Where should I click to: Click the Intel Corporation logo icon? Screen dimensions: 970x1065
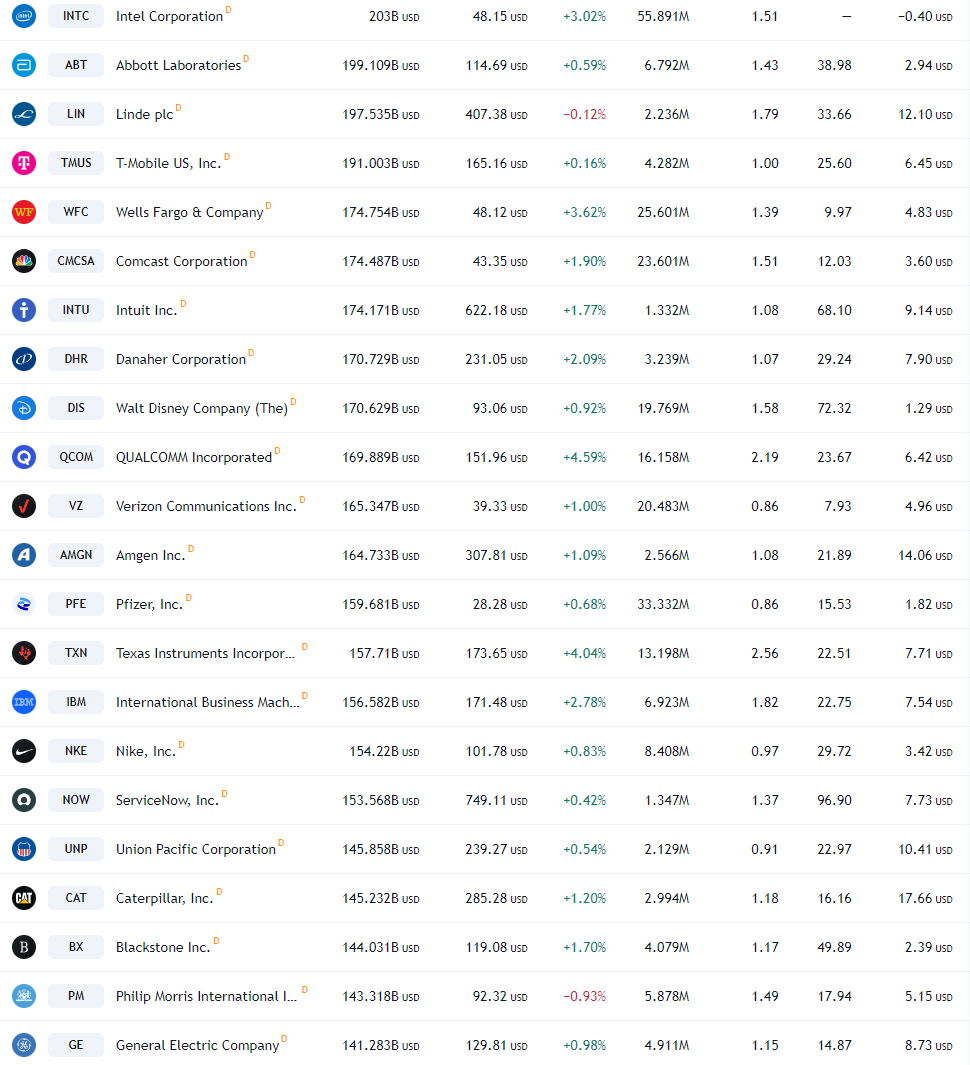(24, 16)
